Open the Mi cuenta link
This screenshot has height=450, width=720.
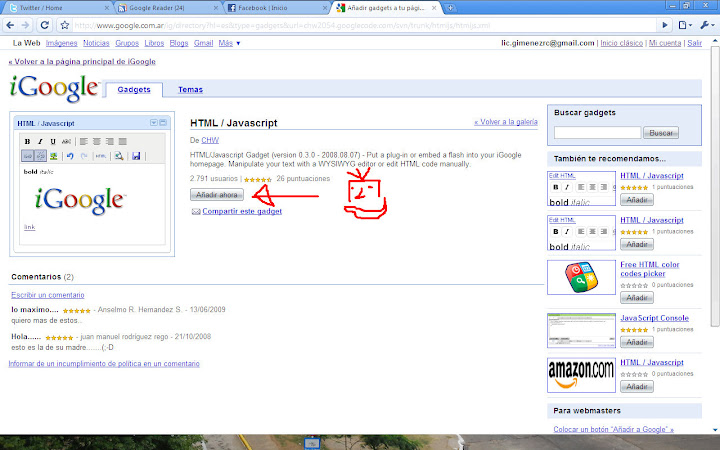[665, 43]
